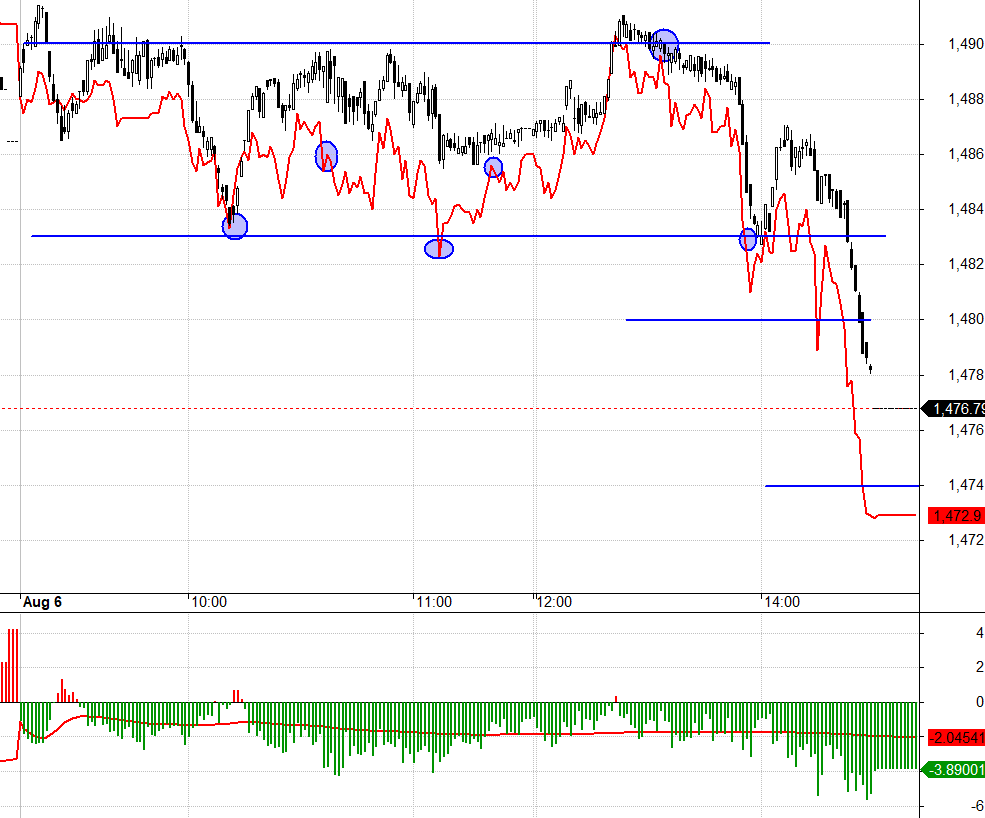The width and height of the screenshot is (985, 818).
Task: Select the 12:00 time axis label
Action: coord(555,602)
